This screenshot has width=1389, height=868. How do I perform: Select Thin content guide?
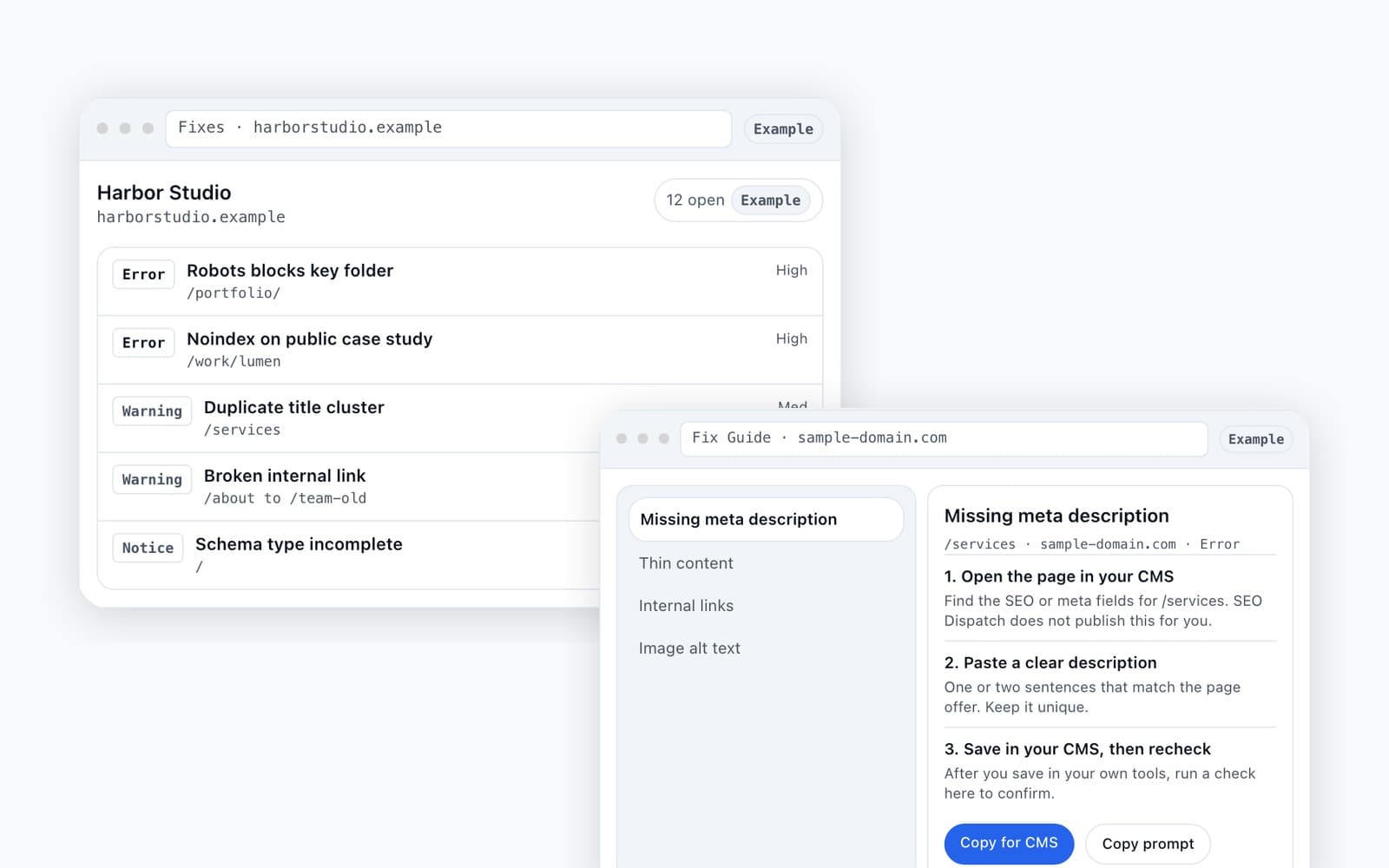pyautogui.click(x=686, y=563)
